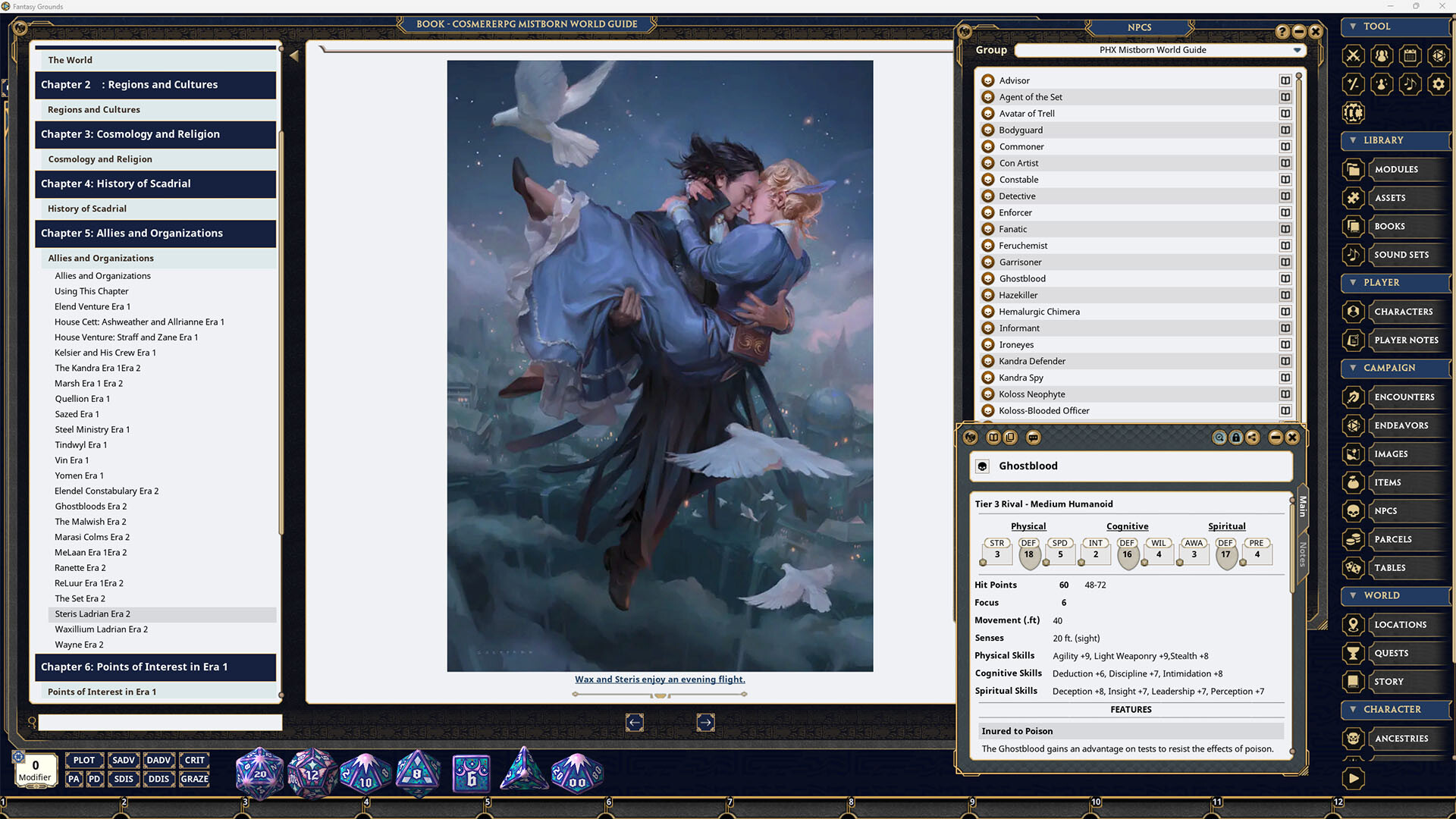Open the ANCESTRIES character button
The height and width of the screenshot is (819, 1456).
(1395, 739)
